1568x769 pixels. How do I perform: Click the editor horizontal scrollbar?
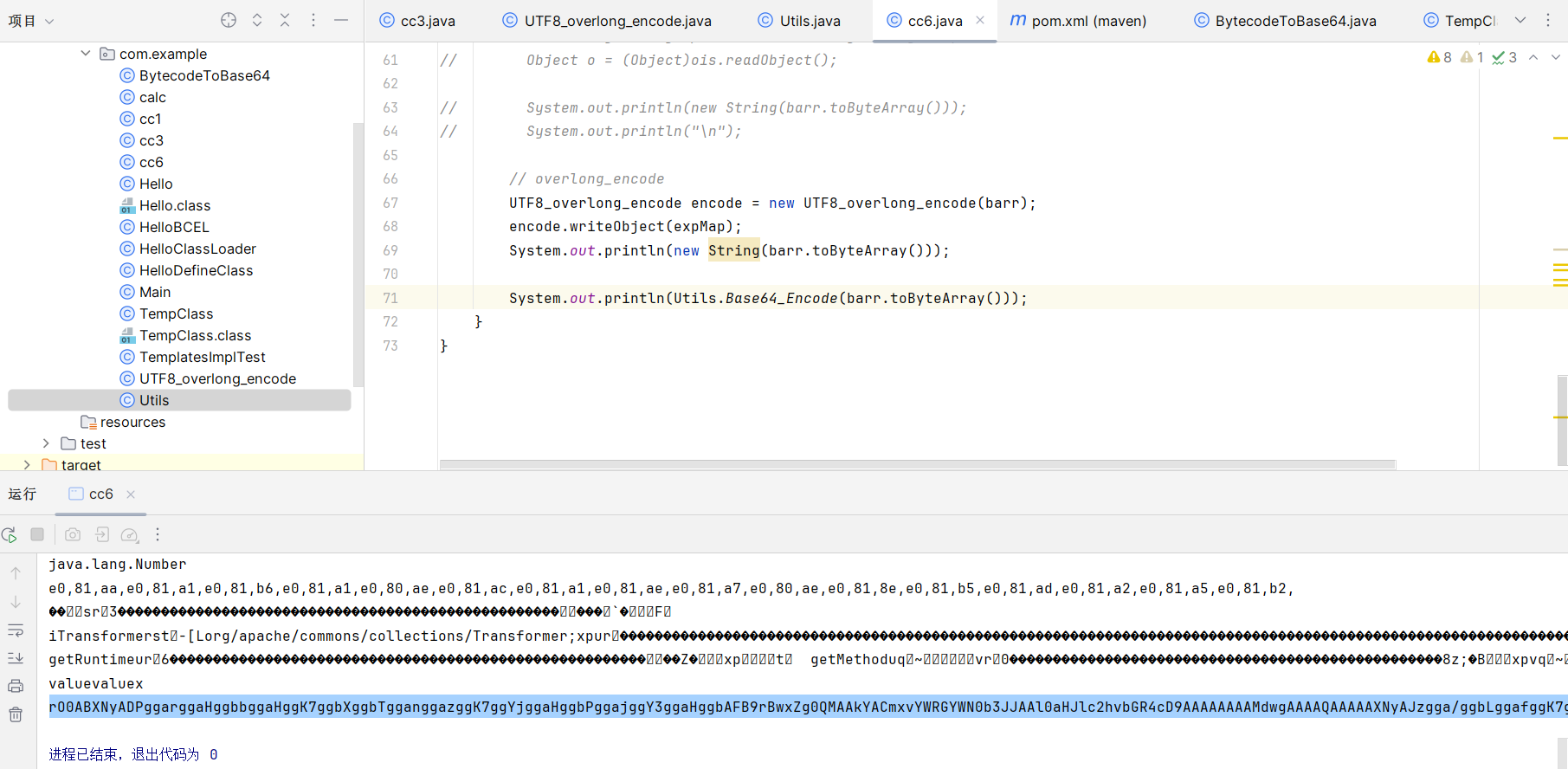pos(918,465)
